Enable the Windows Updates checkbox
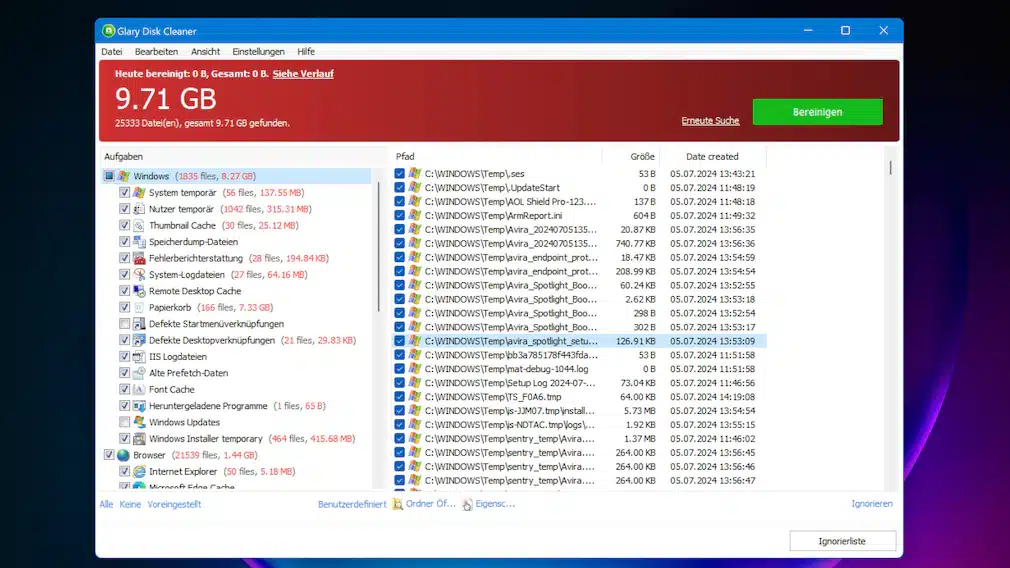1010x568 pixels. coord(124,422)
